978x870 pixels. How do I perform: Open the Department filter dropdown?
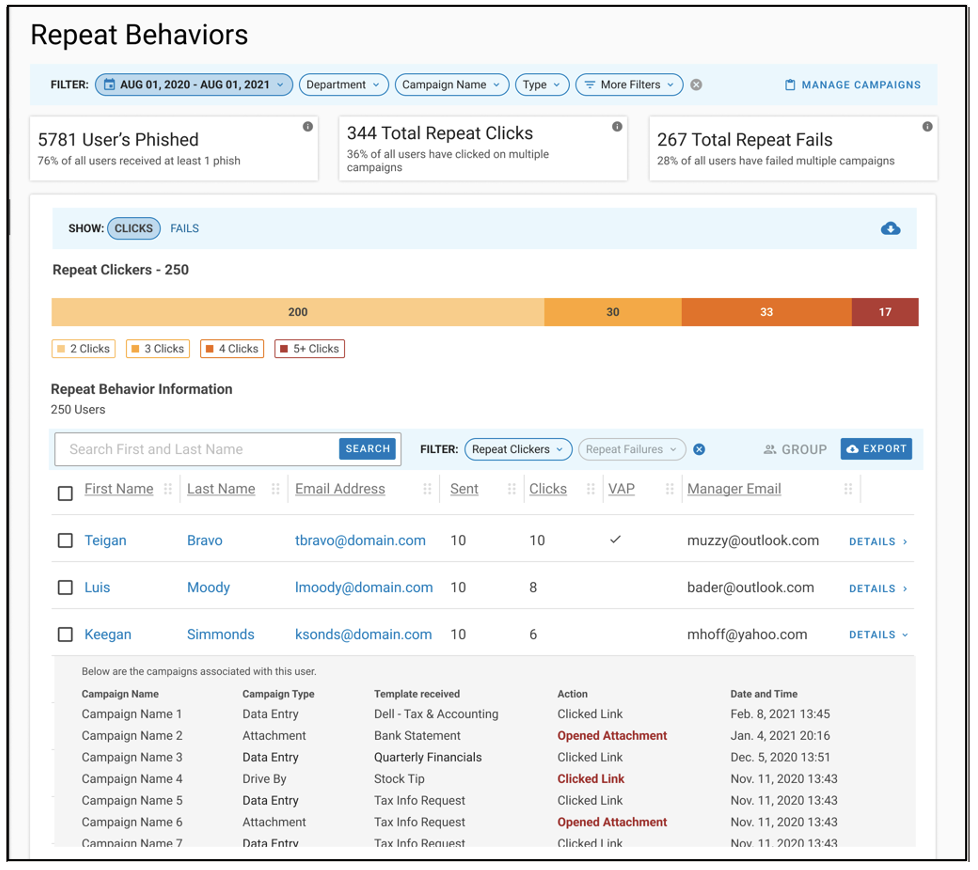[x=344, y=84]
